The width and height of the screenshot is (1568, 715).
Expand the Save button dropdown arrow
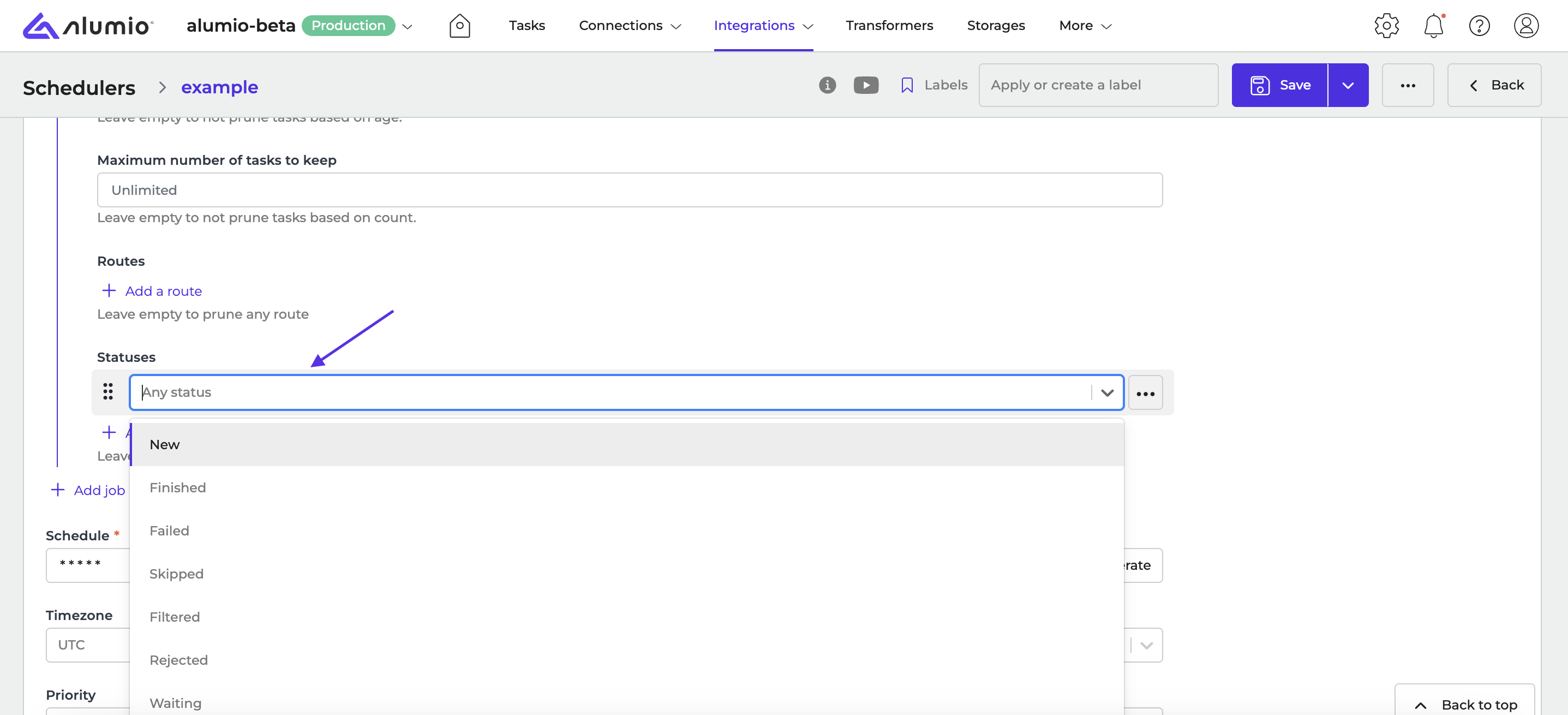[1348, 85]
